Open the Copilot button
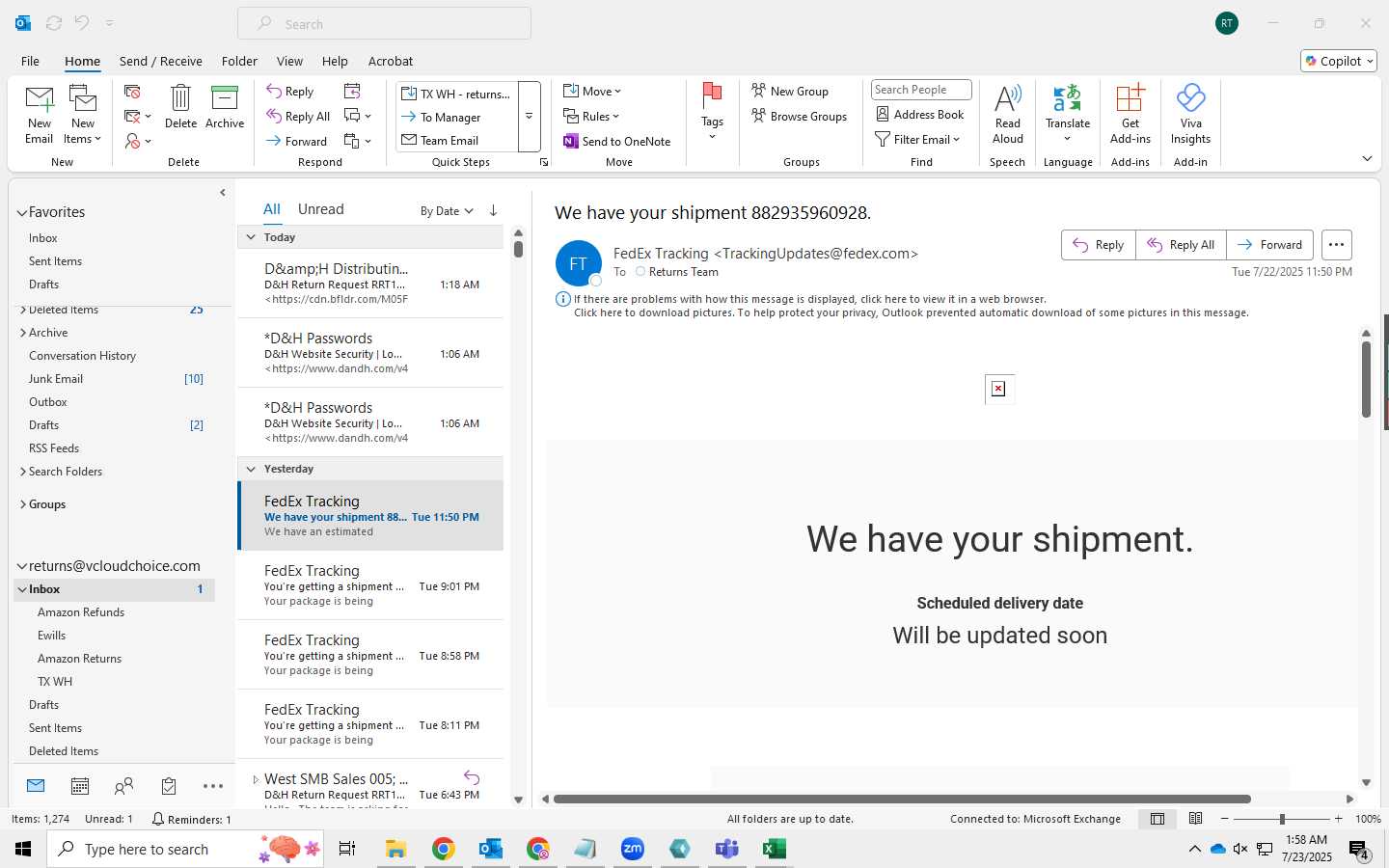1389x868 pixels. [1339, 61]
